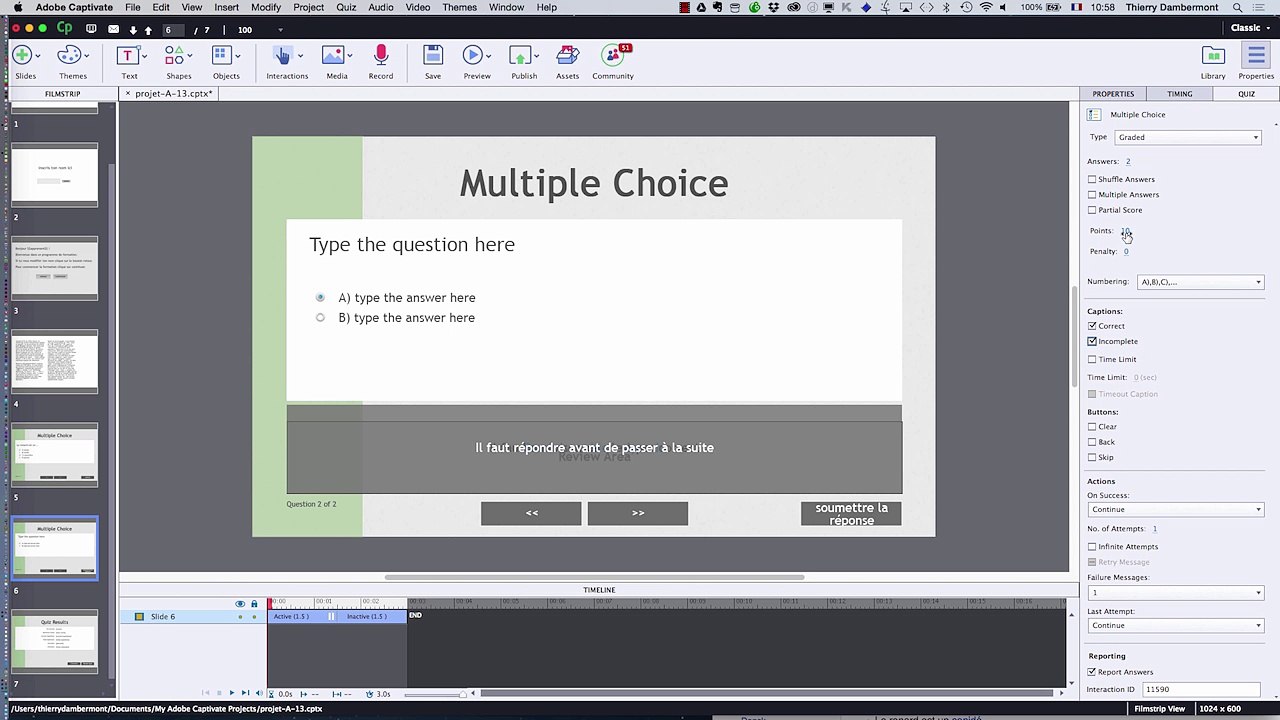Click the timeline move-to-end control
The height and width of the screenshot is (720, 1280).
[x=245, y=693]
